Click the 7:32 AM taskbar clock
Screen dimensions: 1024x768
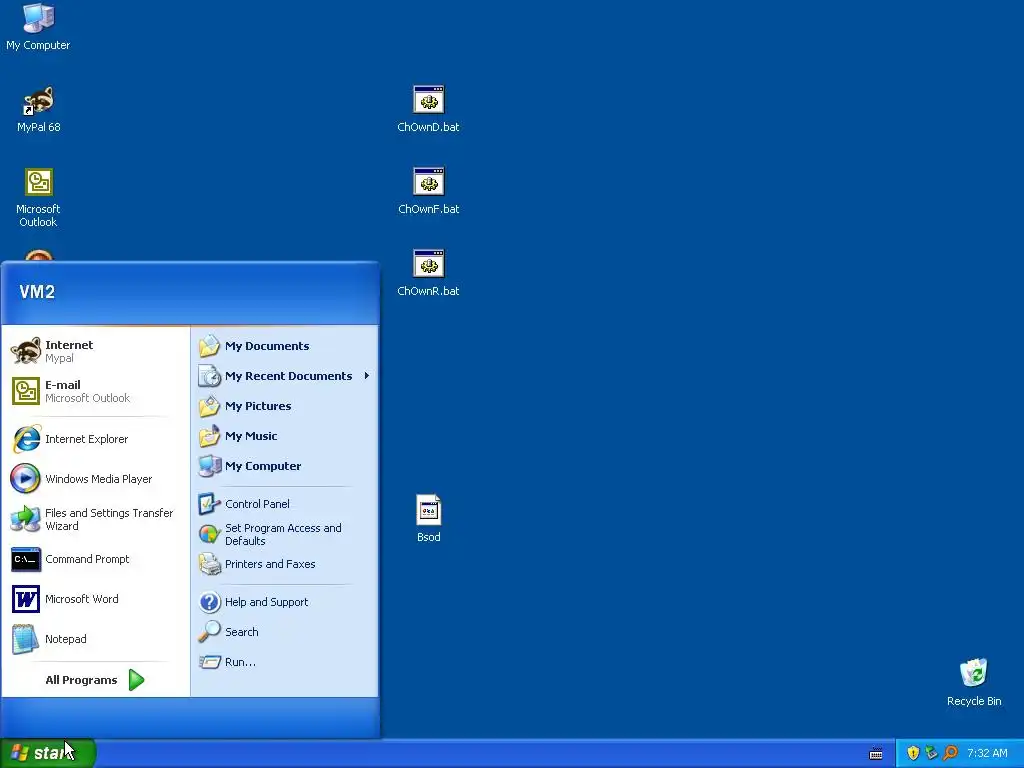[x=987, y=753]
